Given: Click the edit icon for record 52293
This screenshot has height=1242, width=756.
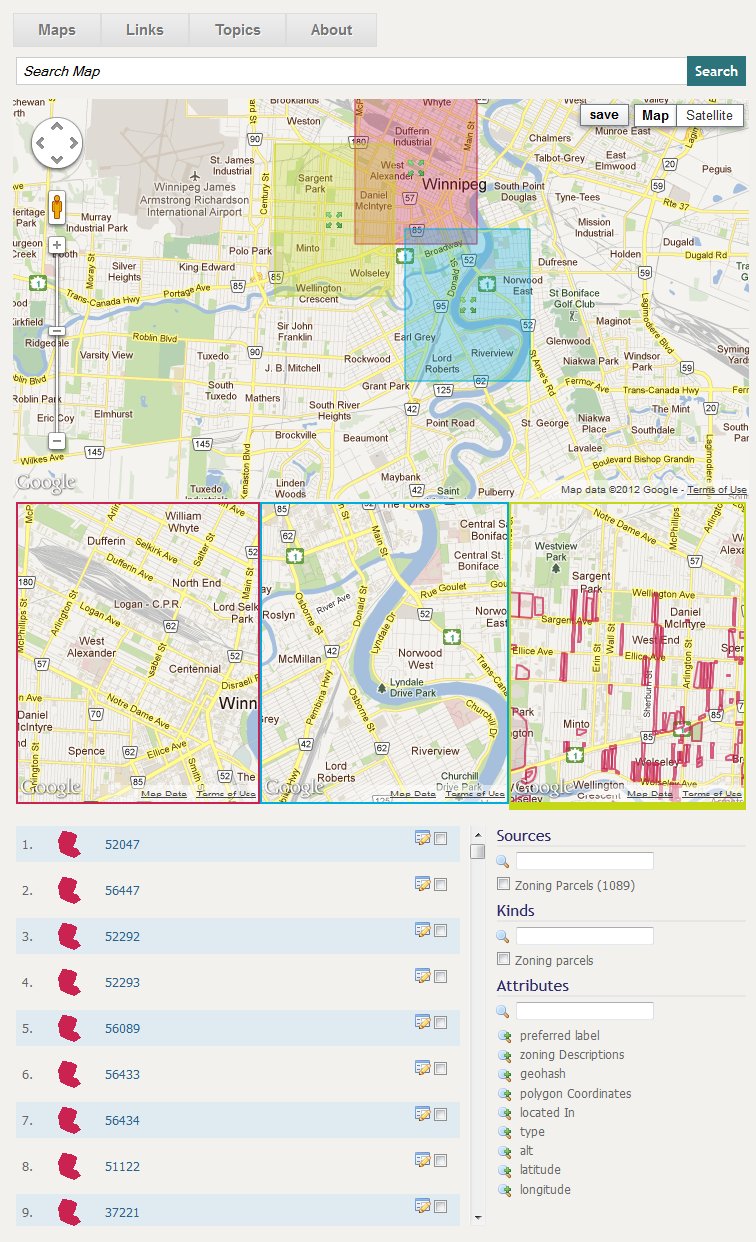Looking at the screenshot, I should 423,976.
